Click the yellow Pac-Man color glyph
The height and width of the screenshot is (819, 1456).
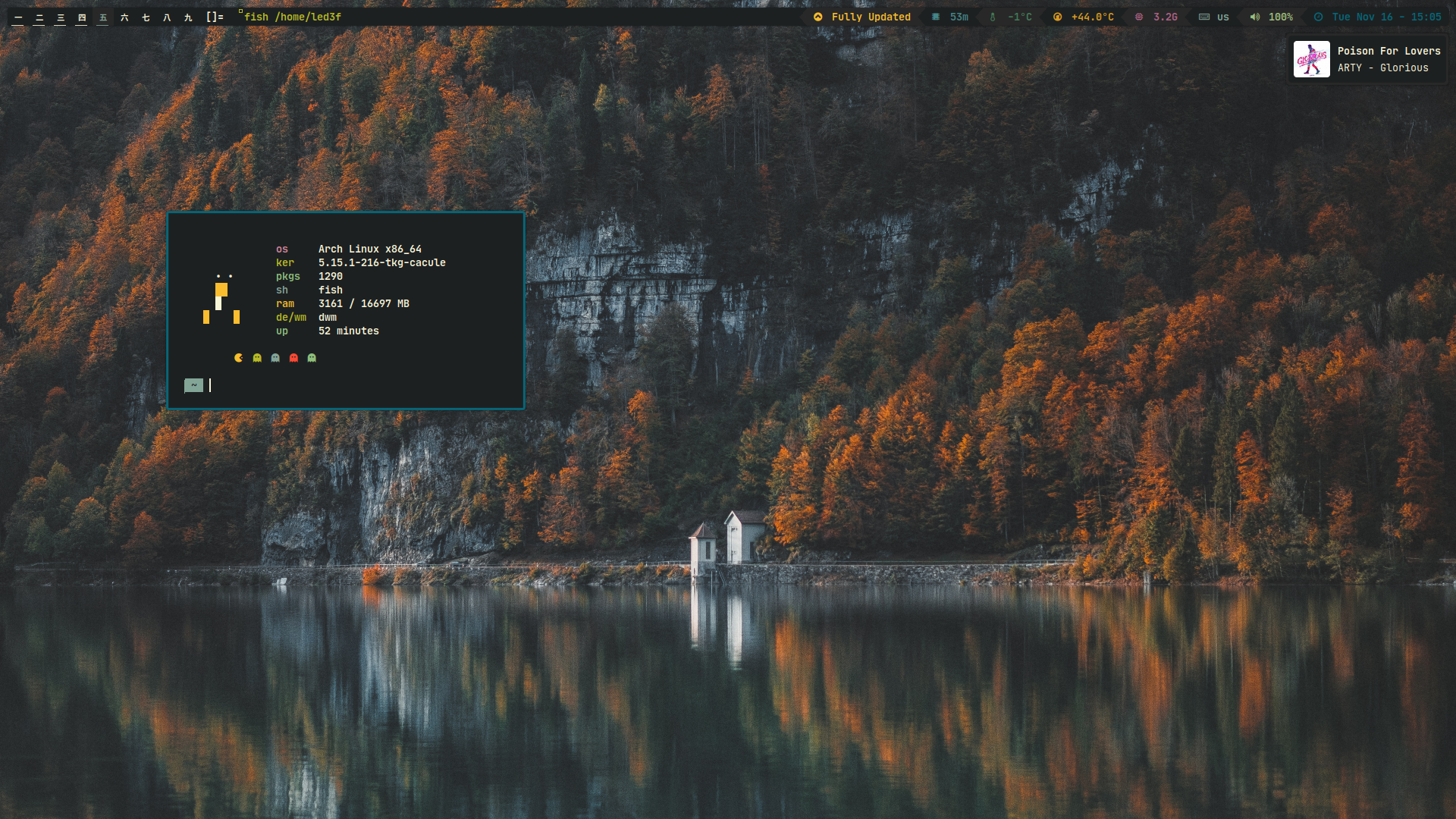[x=239, y=358]
